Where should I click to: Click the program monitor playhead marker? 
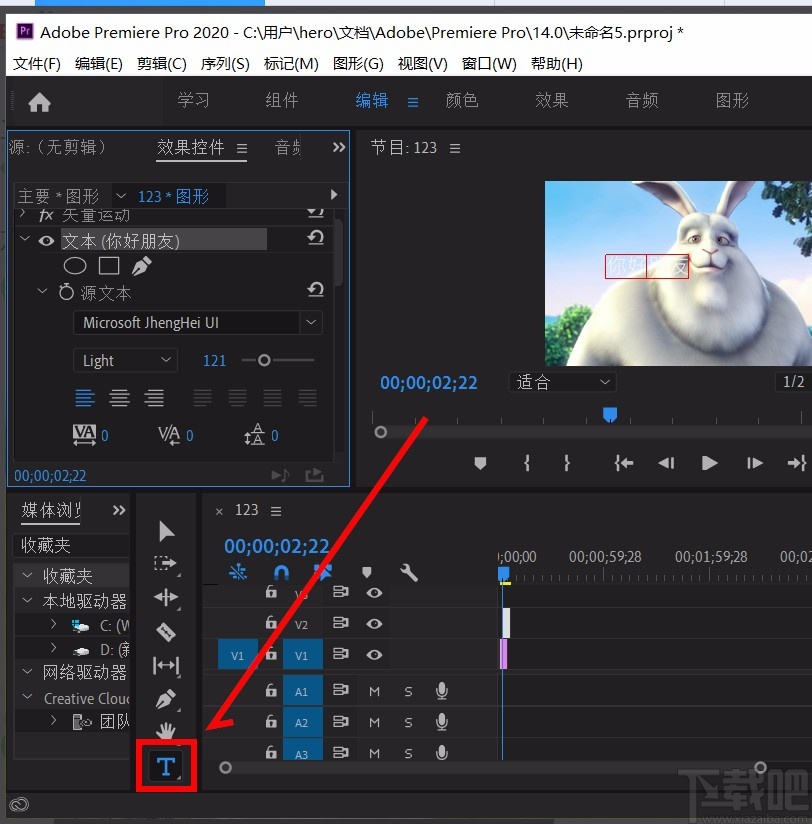pos(610,414)
